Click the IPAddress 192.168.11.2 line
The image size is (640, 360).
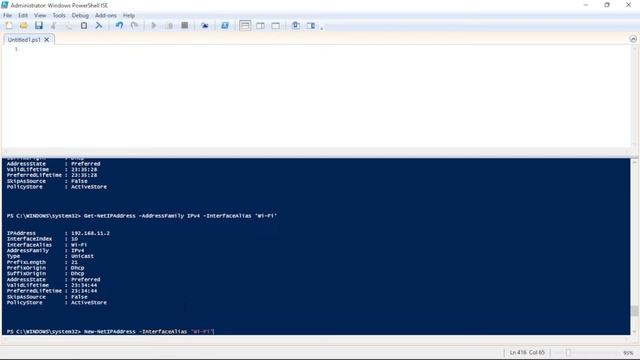(x=58, y=233)
